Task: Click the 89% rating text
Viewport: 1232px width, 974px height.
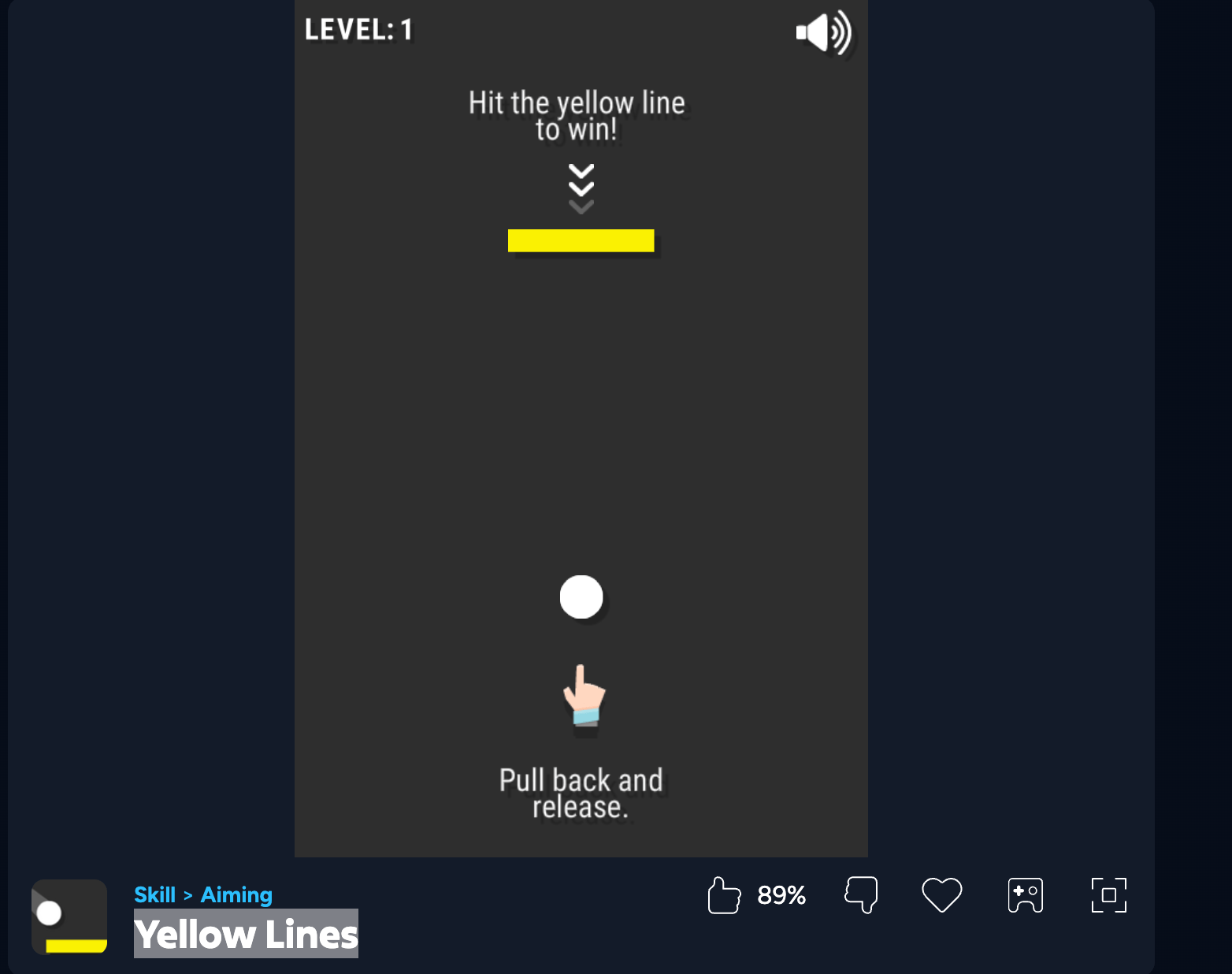Action: [781, 895]
